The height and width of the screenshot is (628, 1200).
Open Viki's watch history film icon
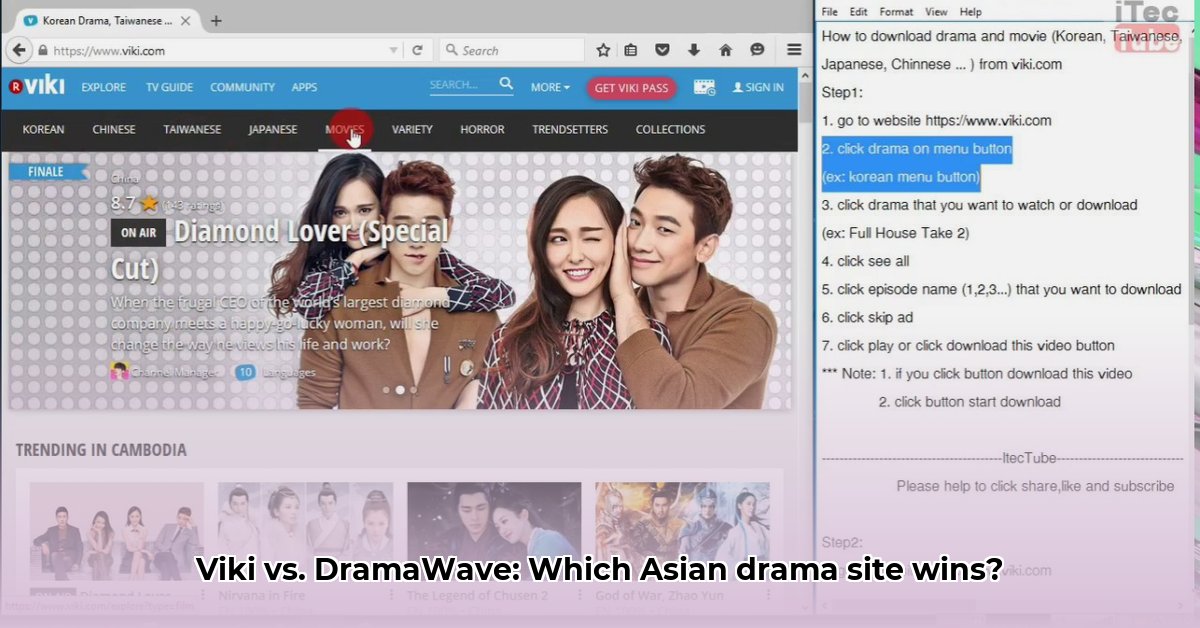point(705,87)
